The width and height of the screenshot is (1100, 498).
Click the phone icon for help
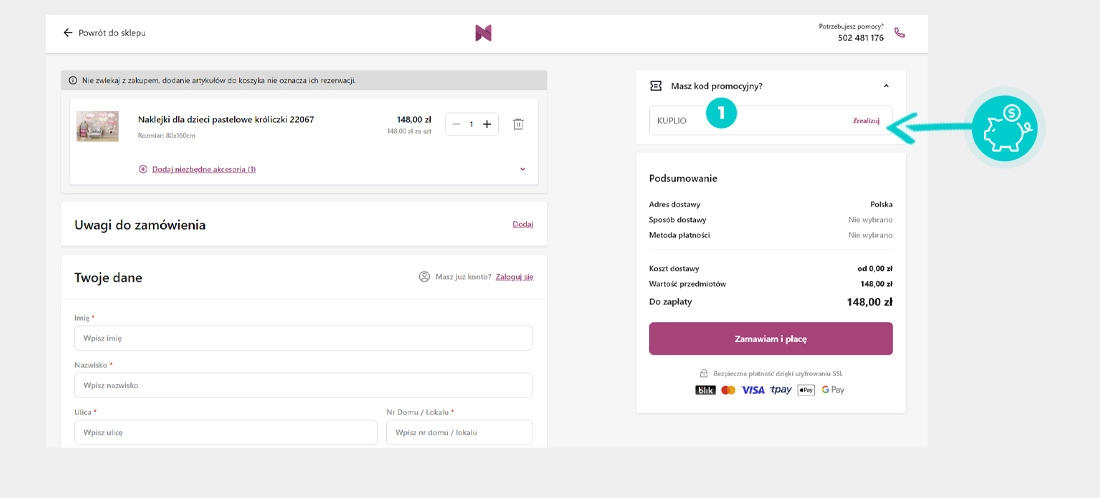point(899,33)
